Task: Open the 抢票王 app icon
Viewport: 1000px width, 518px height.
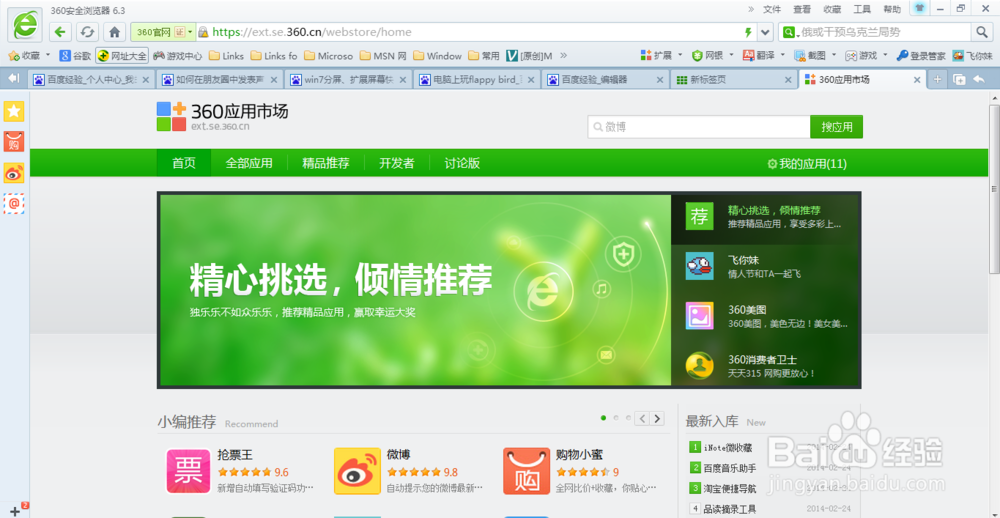Action: (188, 471)
